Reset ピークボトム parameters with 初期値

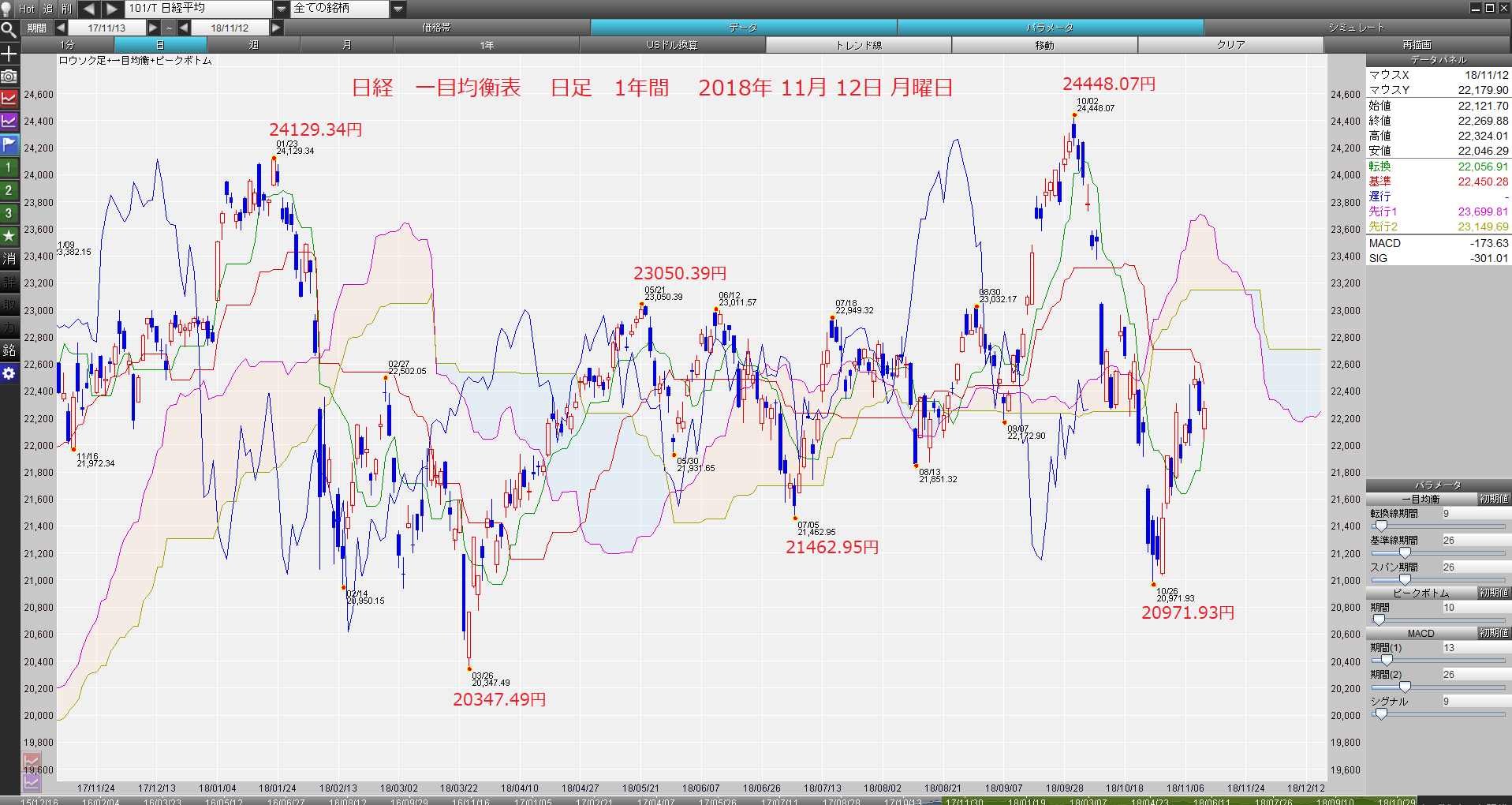[x=1494, y=593]
